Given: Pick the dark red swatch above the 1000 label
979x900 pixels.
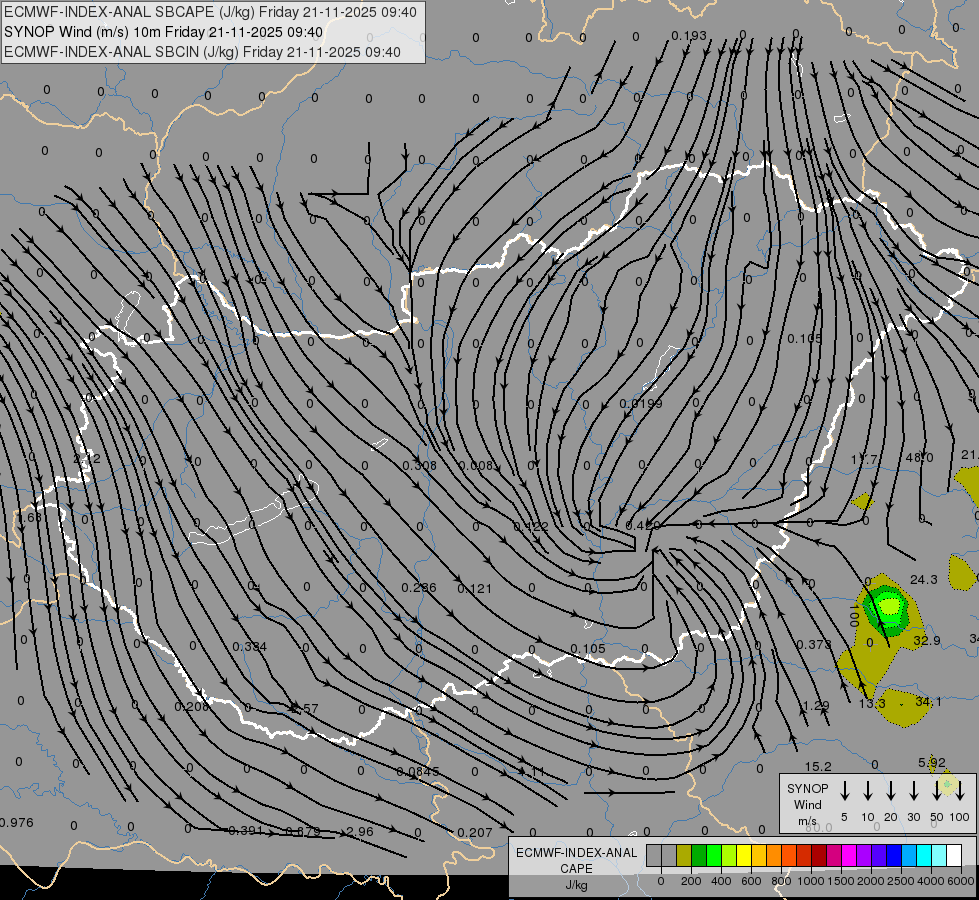Looking at the screenshot, I should click(x=819, y=855).
